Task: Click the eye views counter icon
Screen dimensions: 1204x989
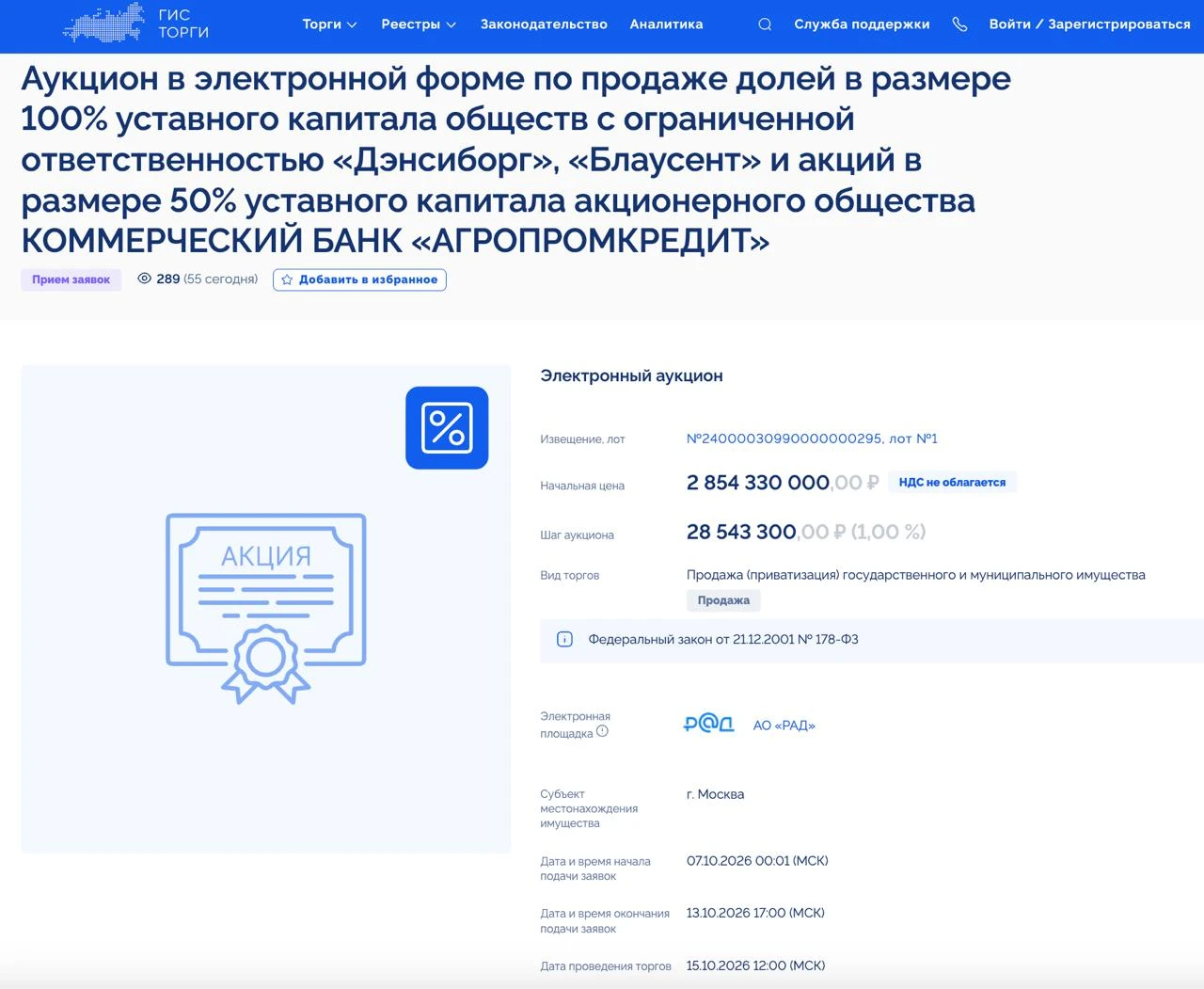Action: click(x=144, y=279)
